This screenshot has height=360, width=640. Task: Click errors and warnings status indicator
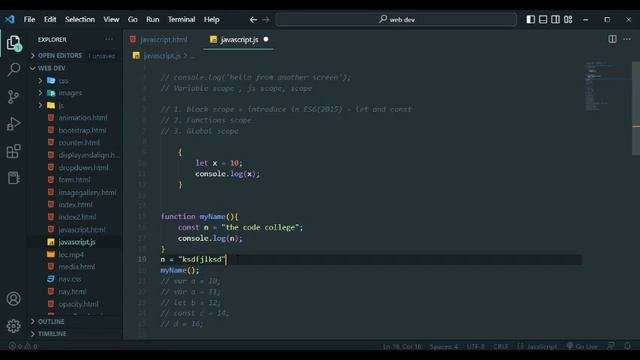[23, 346]
